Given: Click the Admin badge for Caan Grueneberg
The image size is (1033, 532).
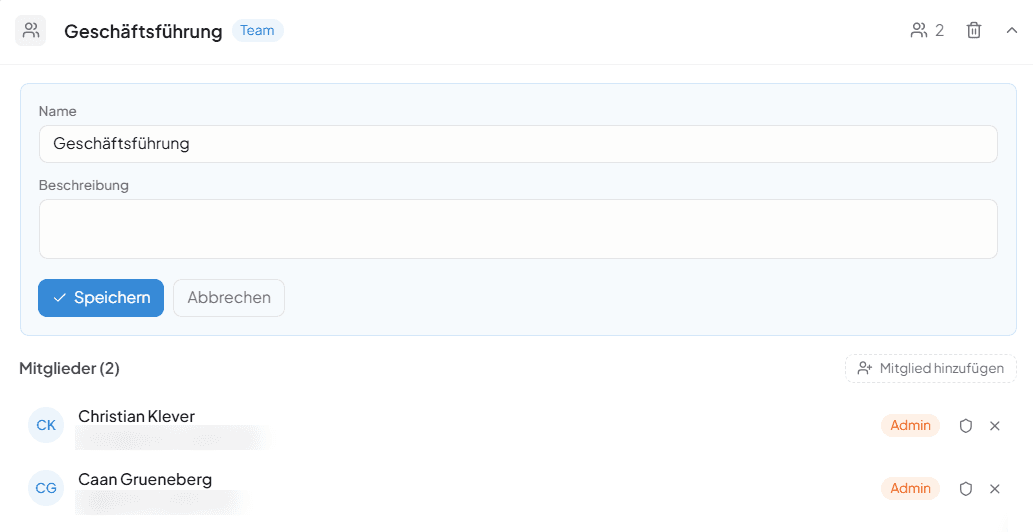Looking at the screenshot, I should tap(910, 489).
